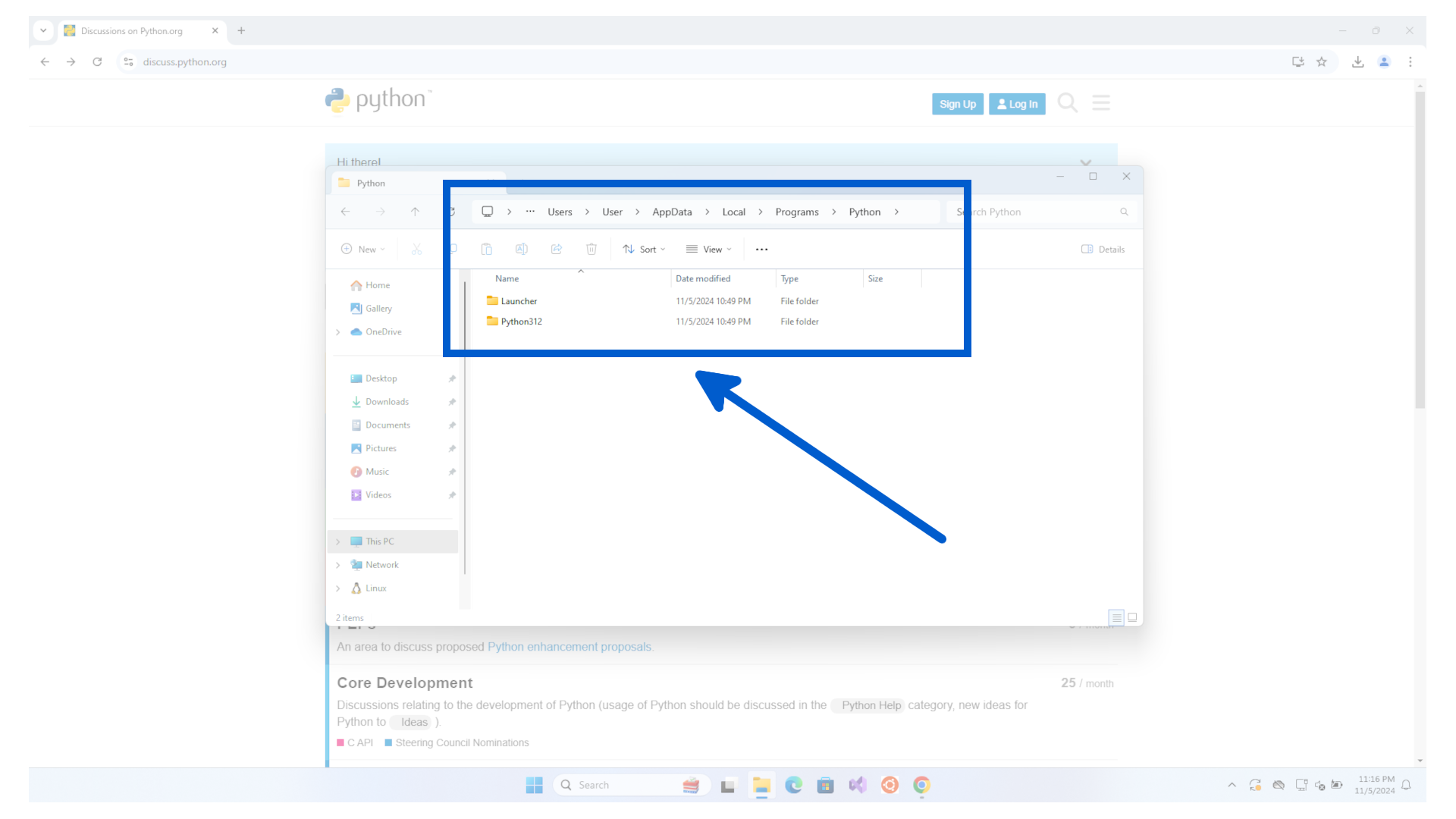Open the Python312 folder
Viewport: 1456px width, 819px height.
coord(521,322)
